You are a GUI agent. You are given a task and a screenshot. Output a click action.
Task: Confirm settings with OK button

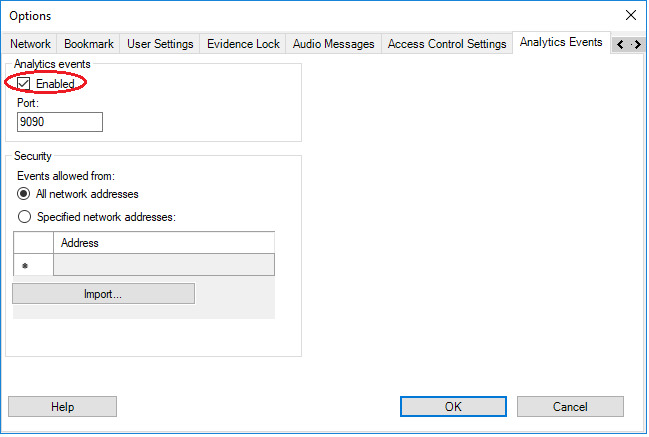tap(453, 407)
